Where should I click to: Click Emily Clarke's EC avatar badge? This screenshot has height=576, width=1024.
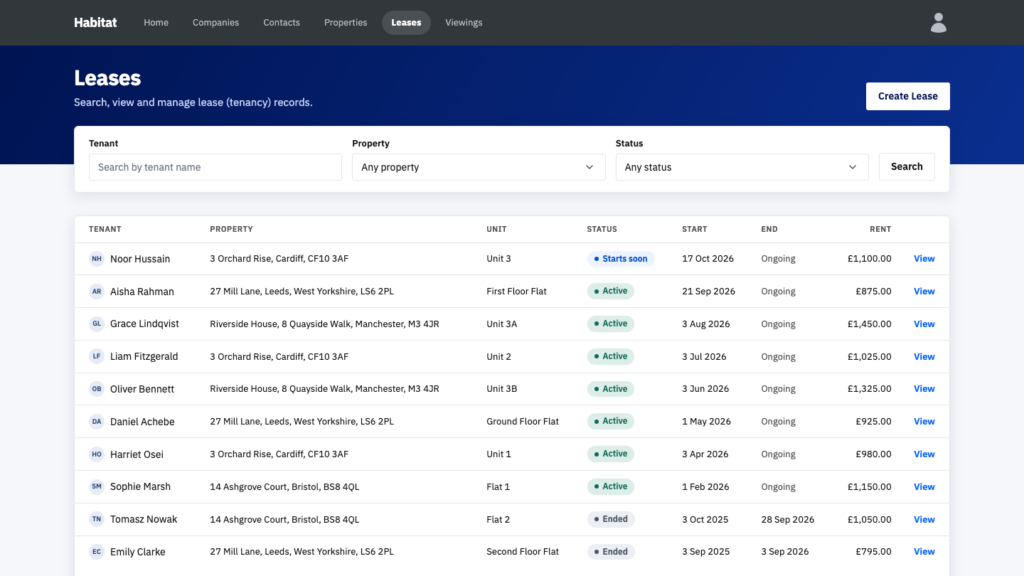pos(96,552)
